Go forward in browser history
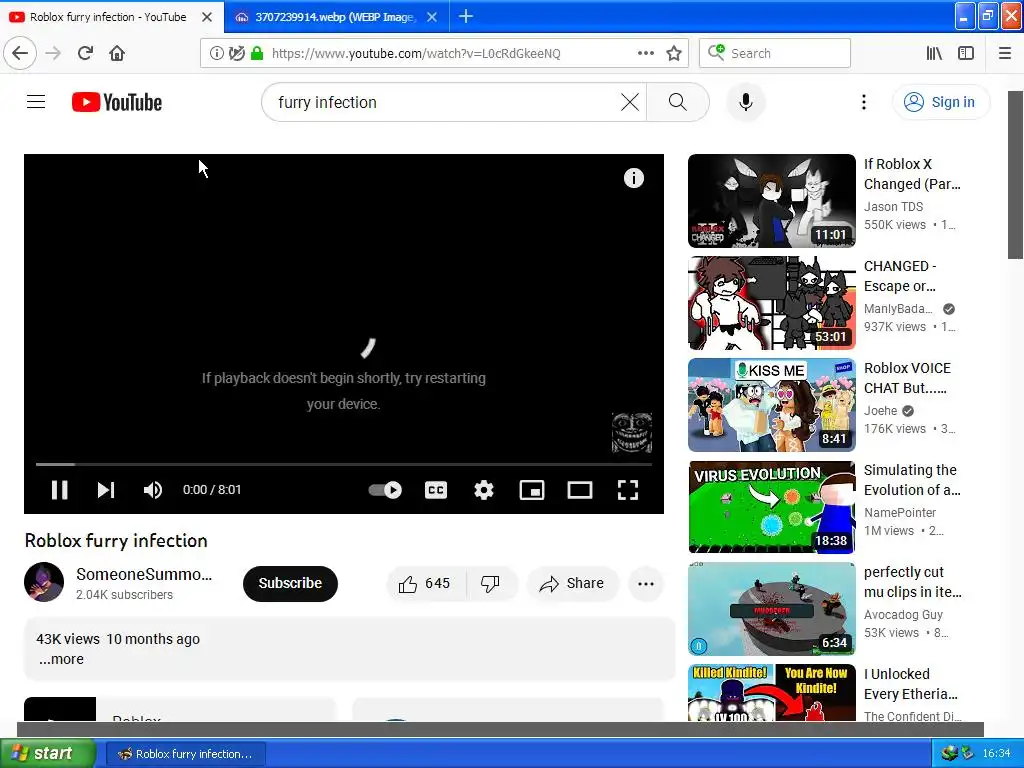Image resolution: width=1024 pixels, height=768 pixels. 54,53
